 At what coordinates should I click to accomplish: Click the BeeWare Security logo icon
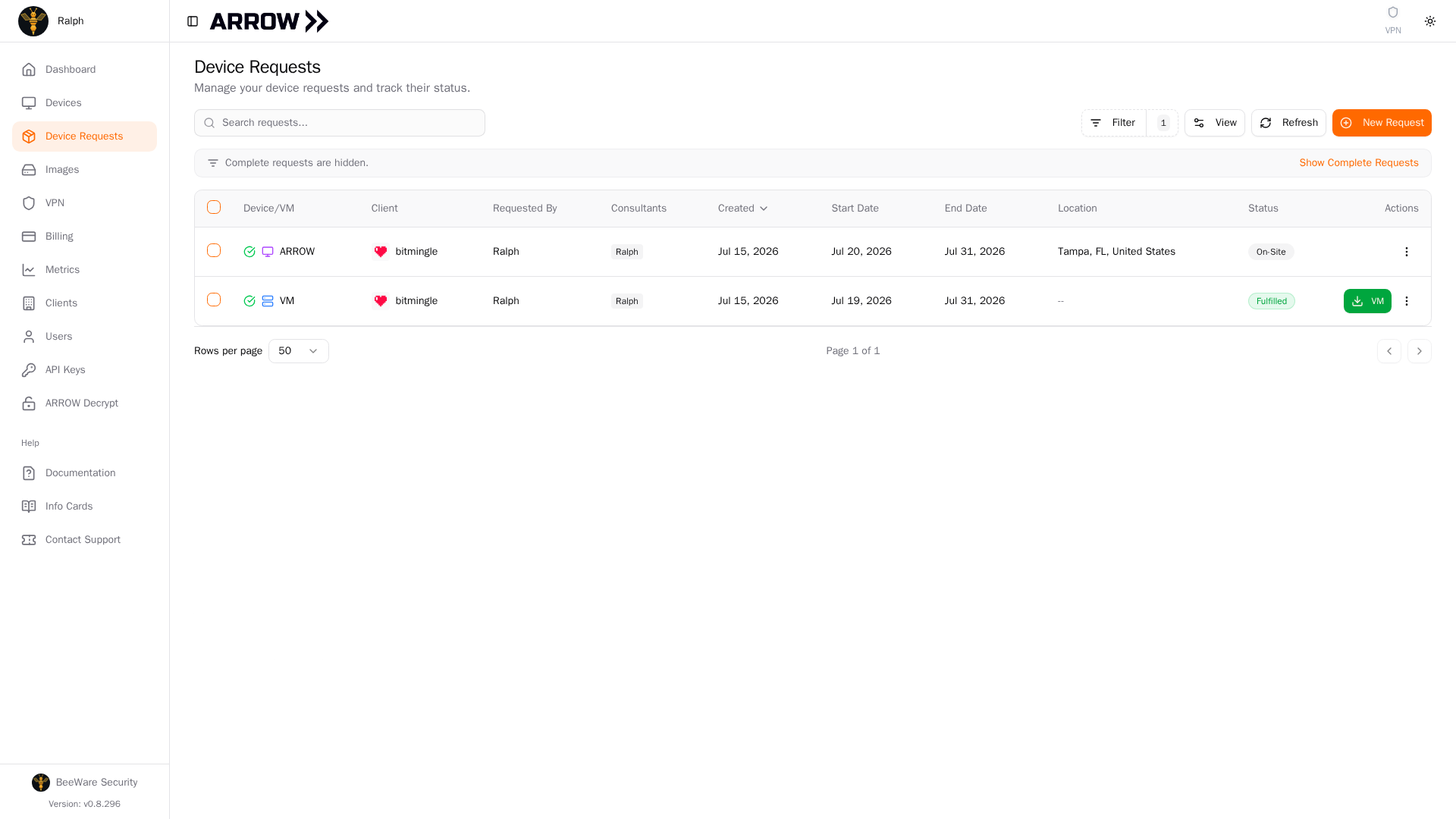point(41,783)
